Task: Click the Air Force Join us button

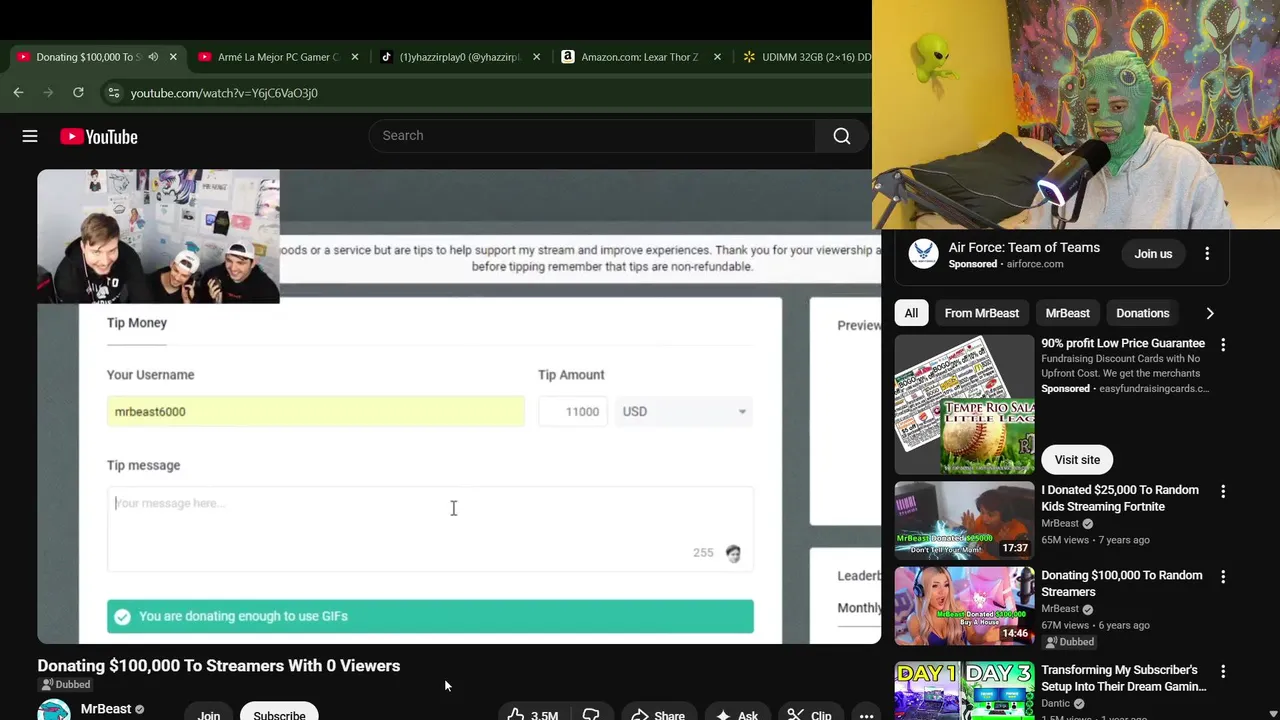Action: click(x=1153, y=254)
